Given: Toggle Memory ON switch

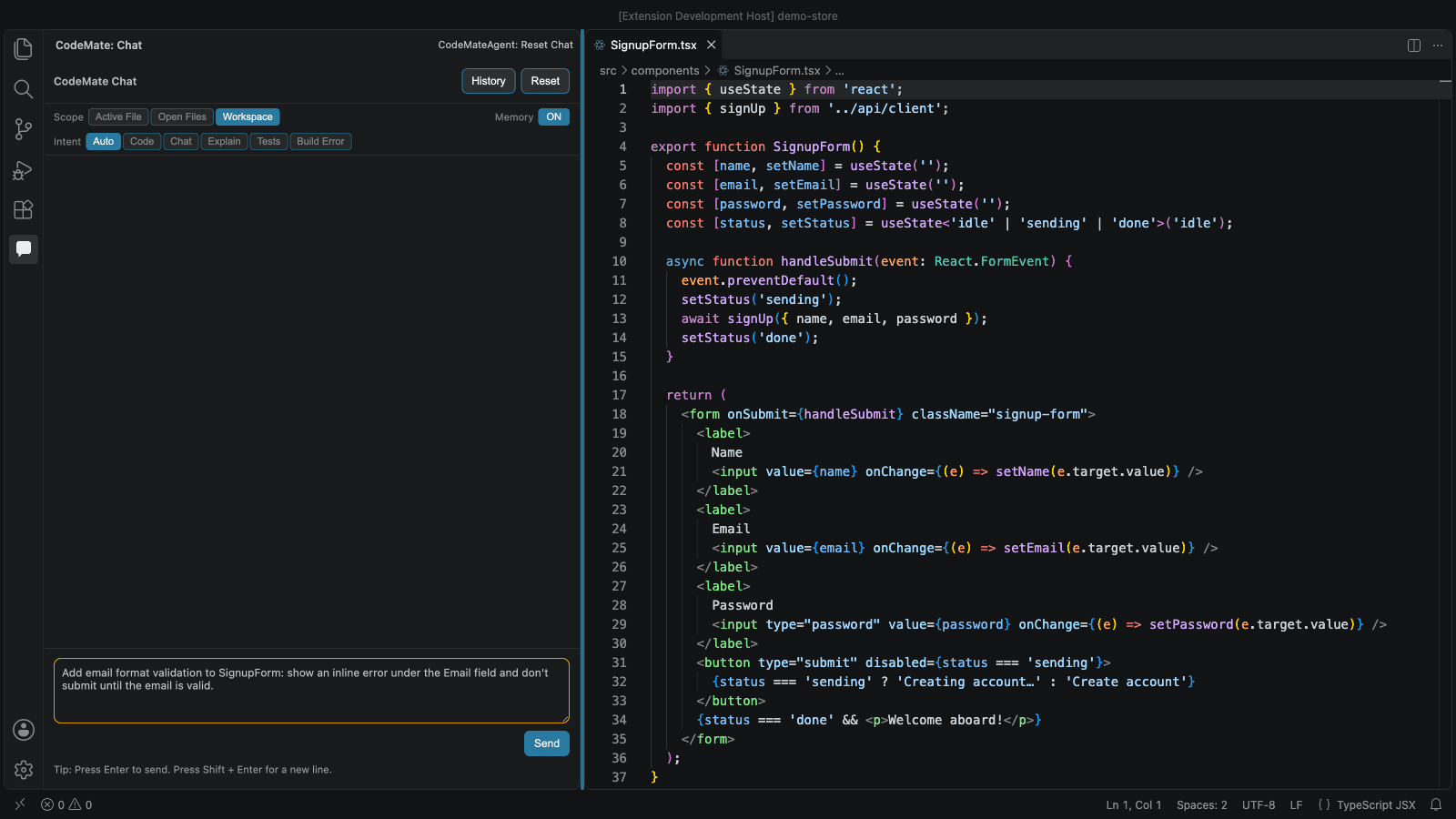Looking at the screenshot, I should point(553,116).
